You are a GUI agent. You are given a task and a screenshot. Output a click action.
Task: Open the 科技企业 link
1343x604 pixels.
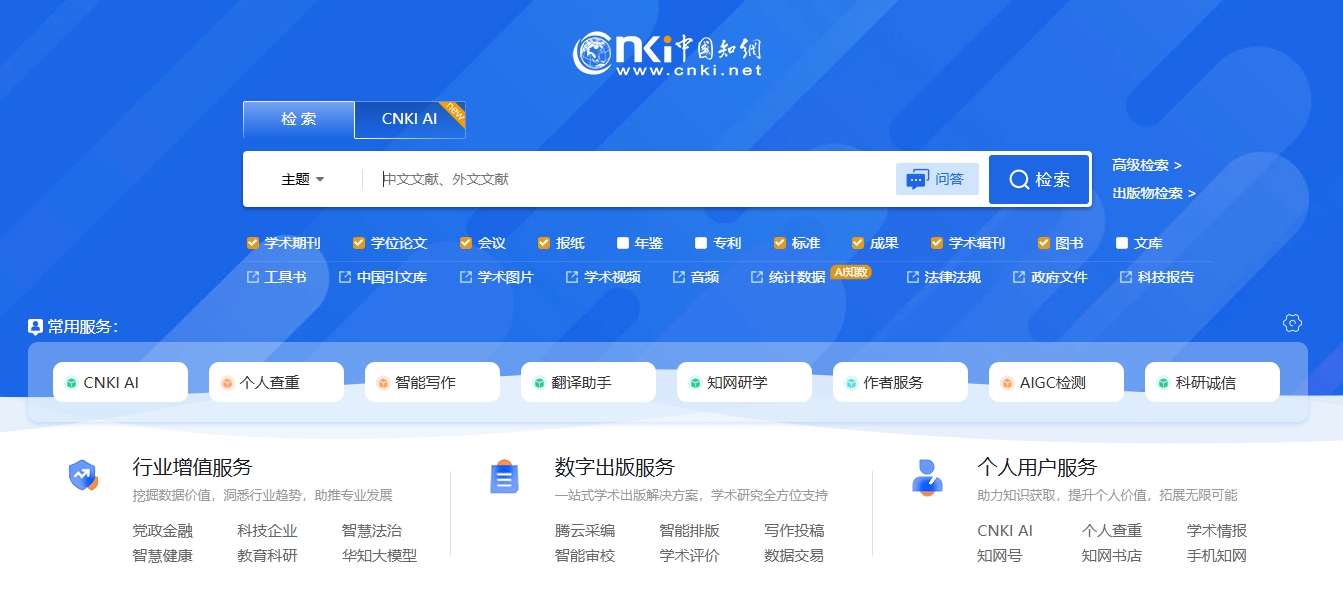pyautogui.click(x=267, y=531)
